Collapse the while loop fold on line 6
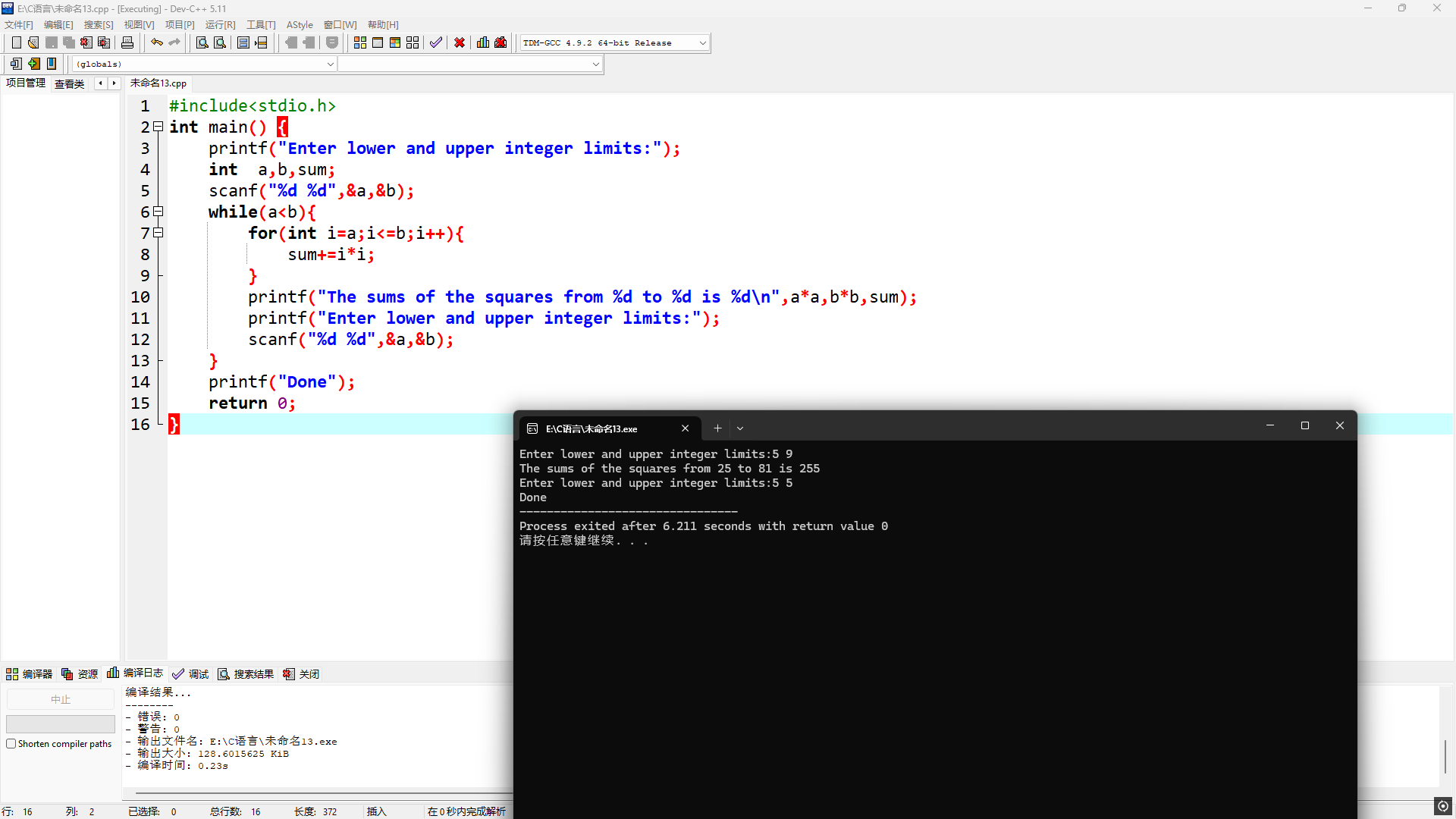Screen dimensions: 1456x819 click(x=158, y=212)
